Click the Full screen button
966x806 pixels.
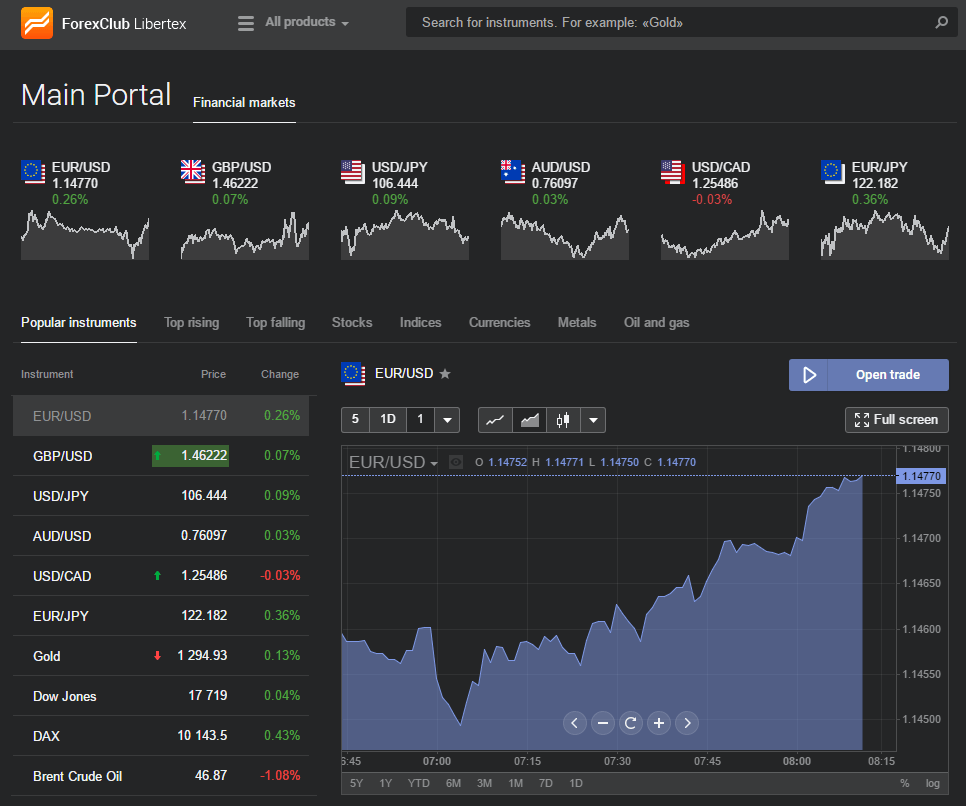pos(896,420)
